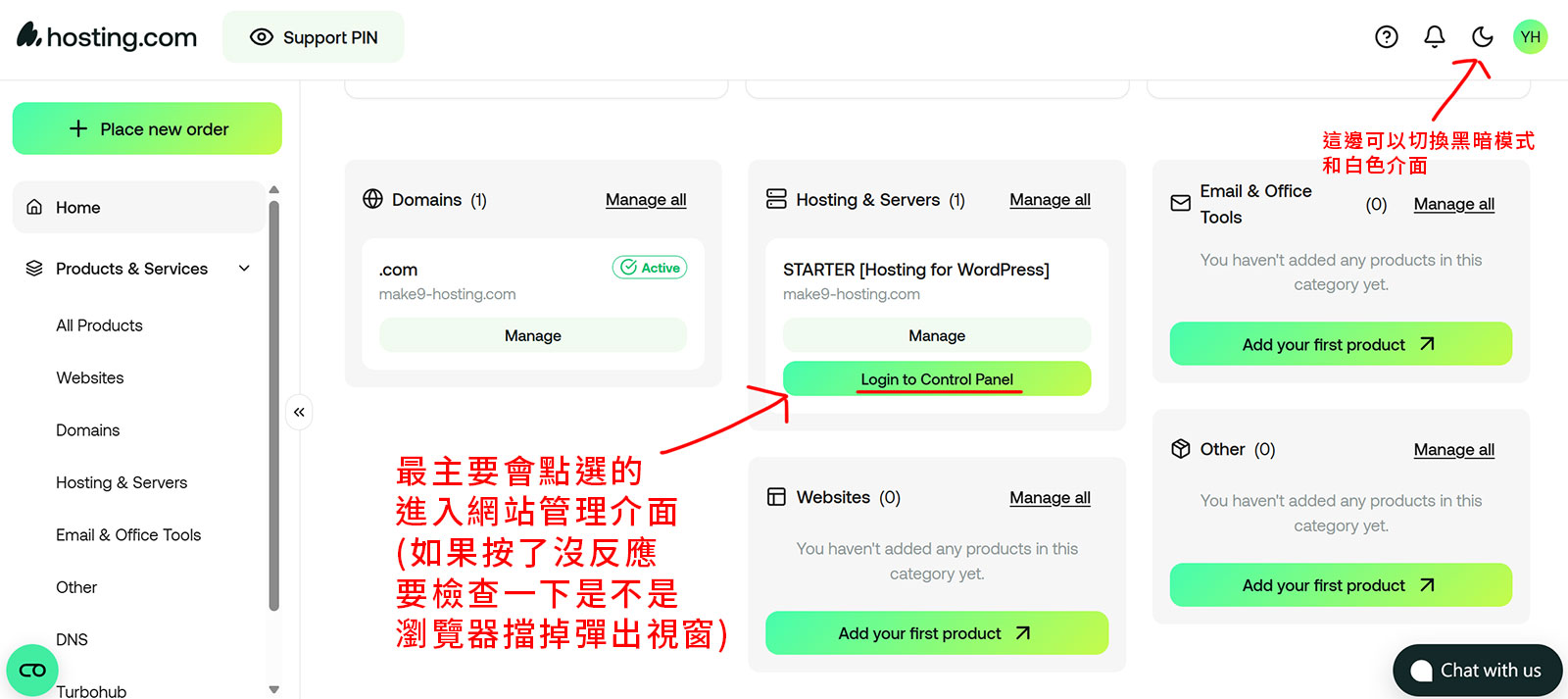Viewport: 1568px width, 699px height.
Task: Click the Active status badge
Action: (650, 268)
